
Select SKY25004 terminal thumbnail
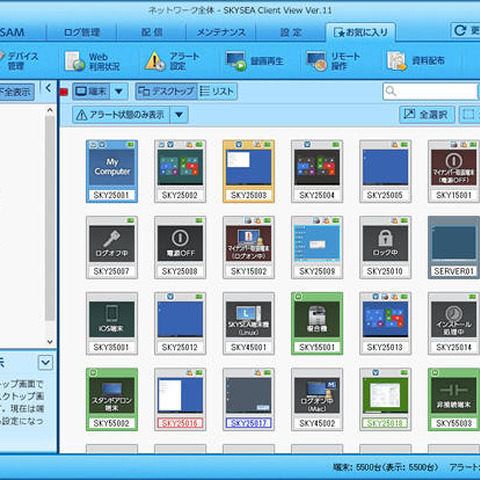317,171
